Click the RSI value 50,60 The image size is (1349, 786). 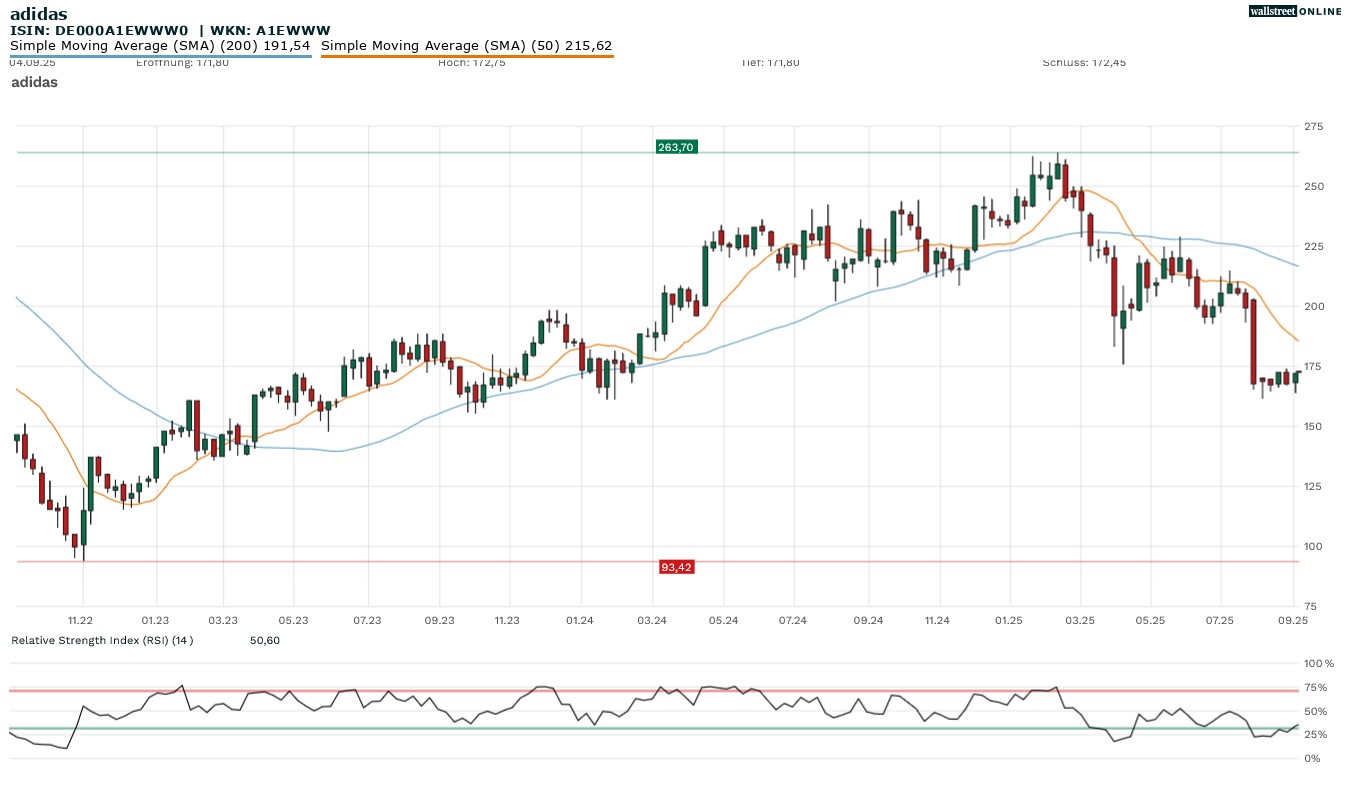tap(265, 640)
